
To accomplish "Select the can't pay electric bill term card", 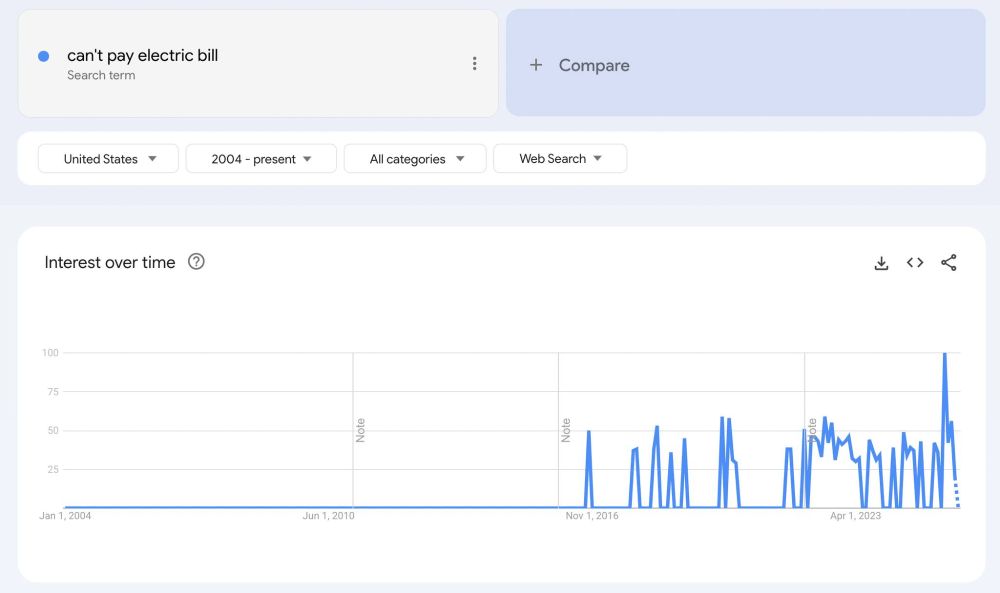I will pyautogui.click(x=258, y=62).
